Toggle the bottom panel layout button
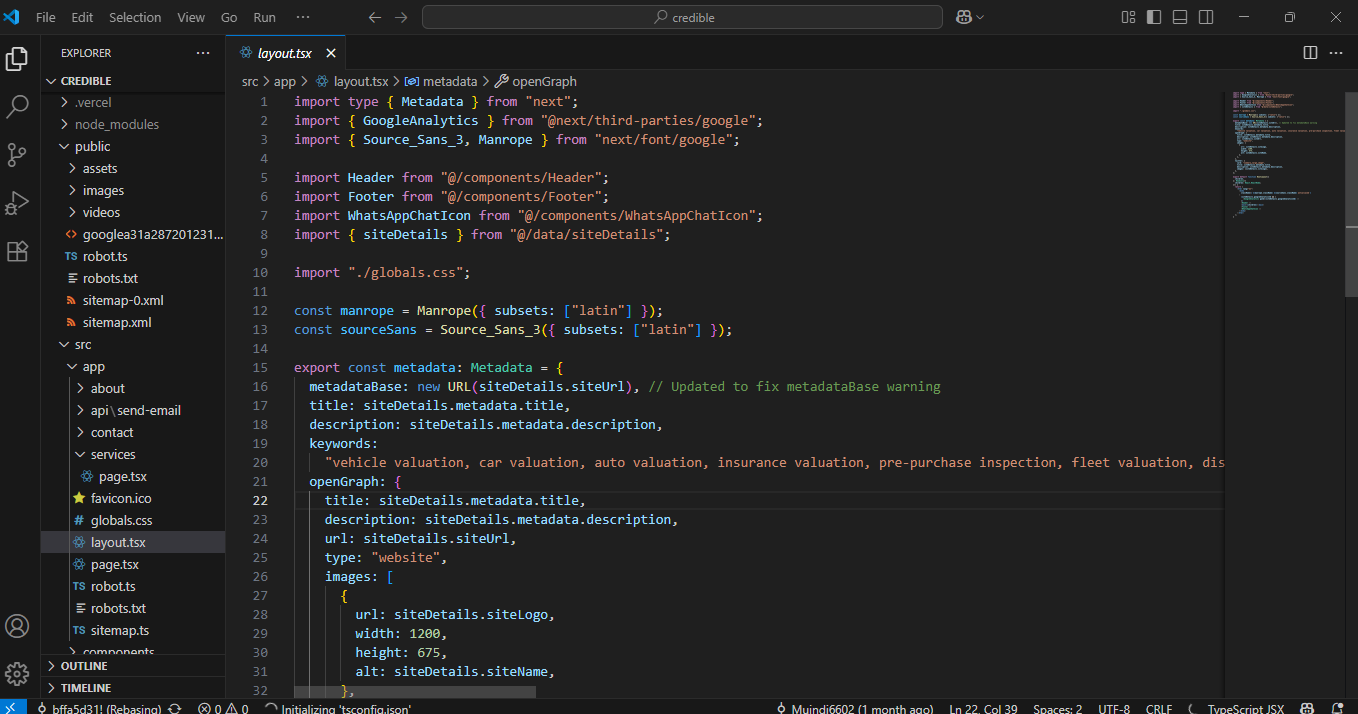This screenshot has width=1358, height=714. tap(1180, 17)
